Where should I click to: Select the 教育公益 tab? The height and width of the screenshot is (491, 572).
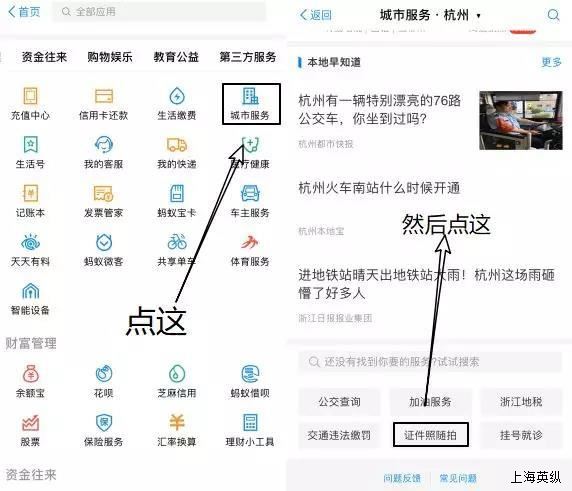[x=176, y=57]
